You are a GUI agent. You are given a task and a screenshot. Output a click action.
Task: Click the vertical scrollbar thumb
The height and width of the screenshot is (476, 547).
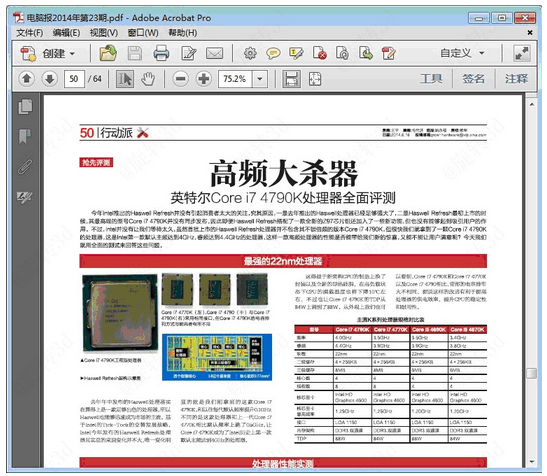[x=531, y=373]
